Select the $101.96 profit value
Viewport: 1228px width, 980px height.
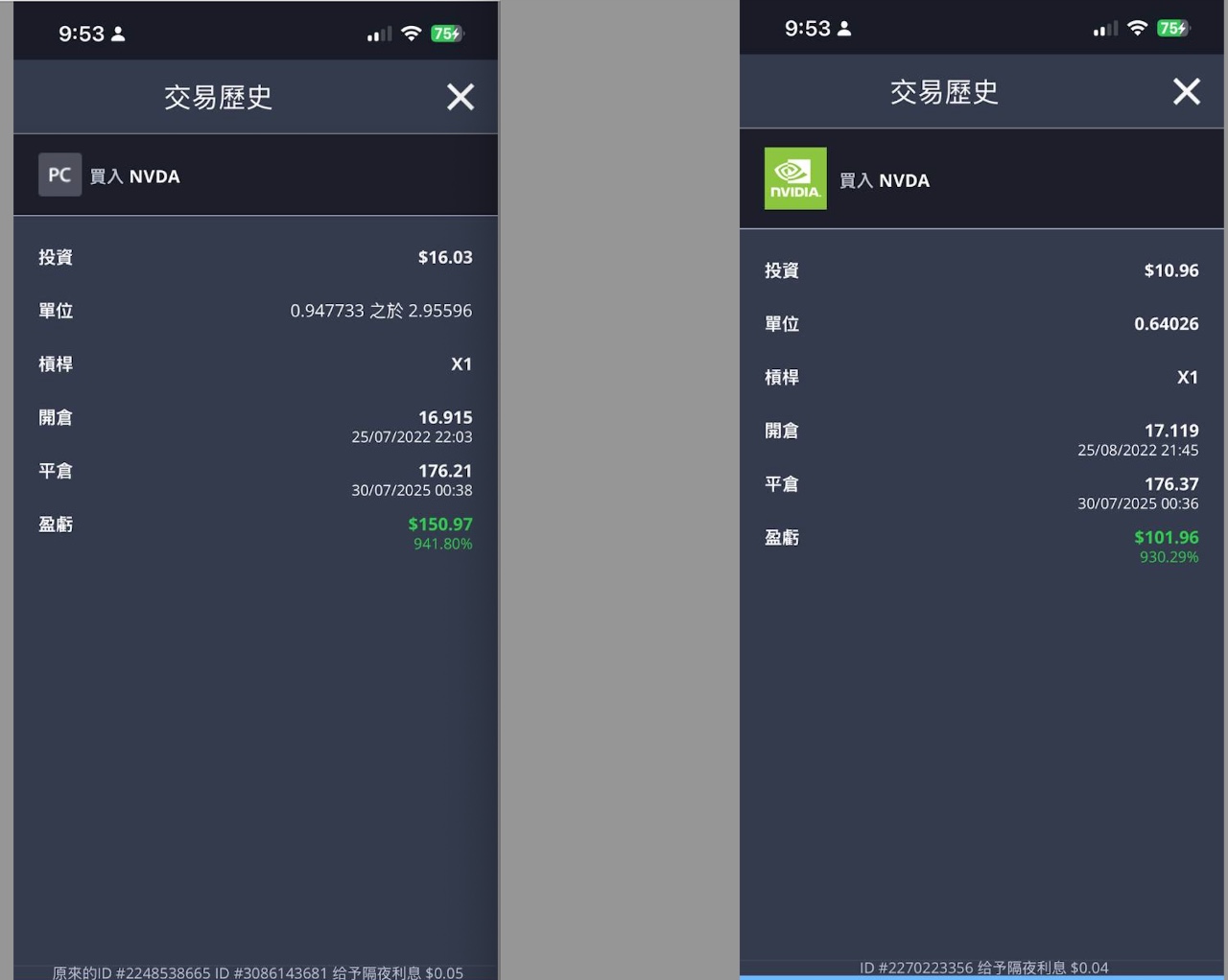(x=1167, y=538)
